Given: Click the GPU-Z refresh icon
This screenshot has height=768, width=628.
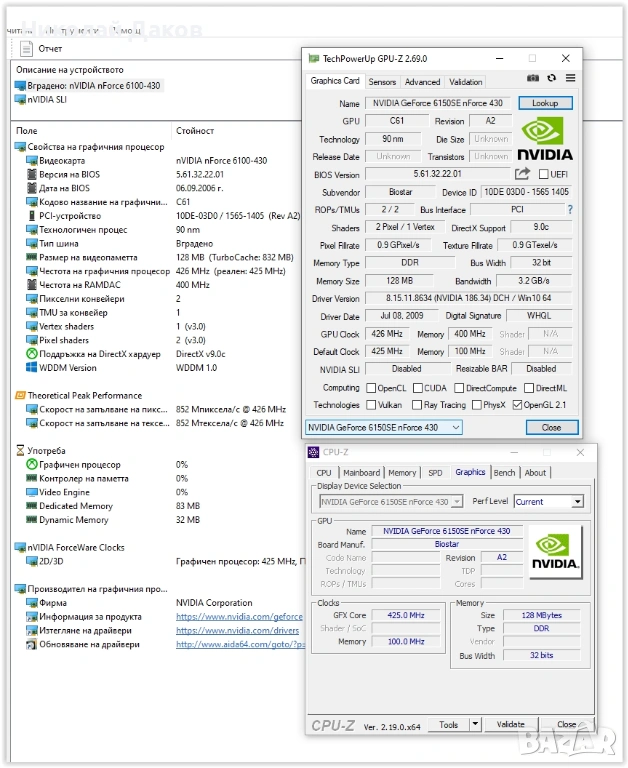Looking at the screenshot, I should tap(552, 78).
